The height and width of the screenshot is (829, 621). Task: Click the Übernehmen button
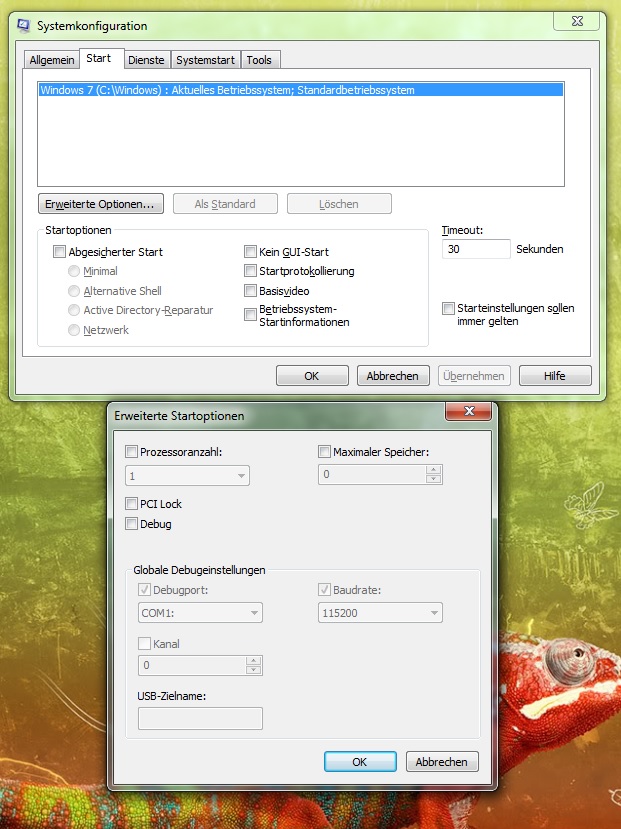pos(474,375)
